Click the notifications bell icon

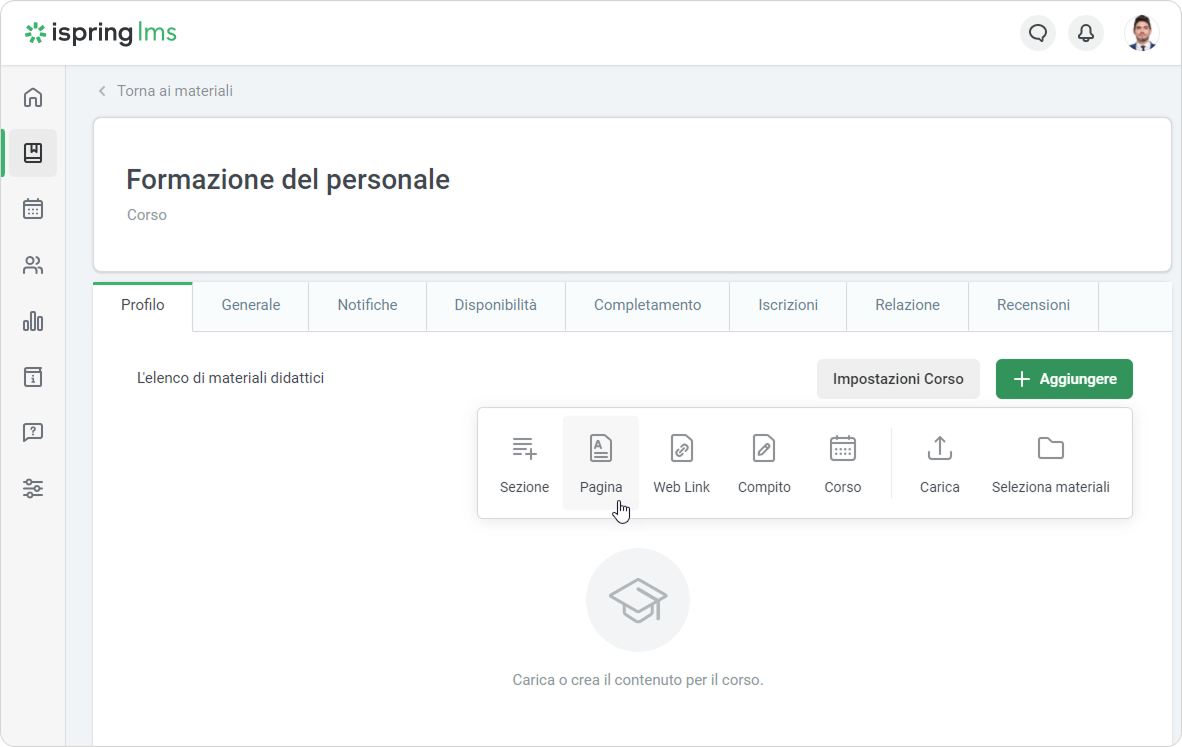point(1085,33)
